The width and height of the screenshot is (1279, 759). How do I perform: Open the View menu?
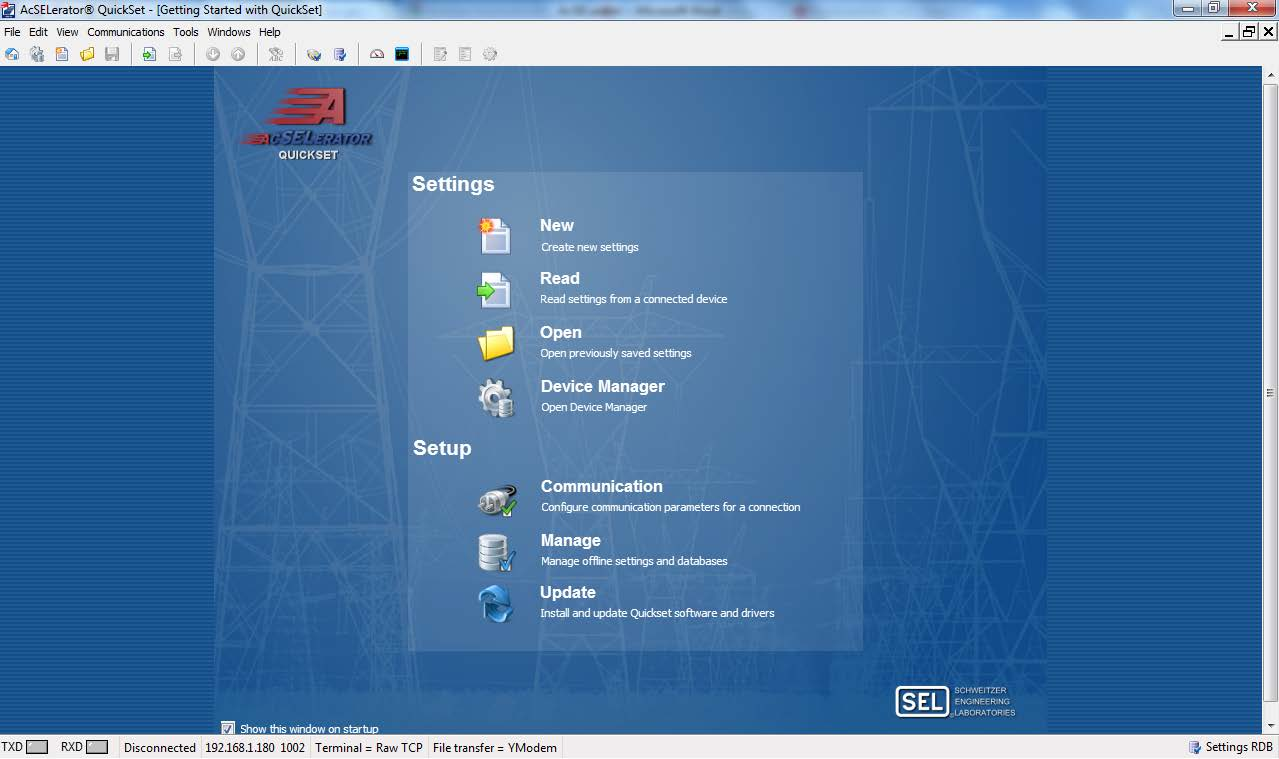tap(67, 32)
